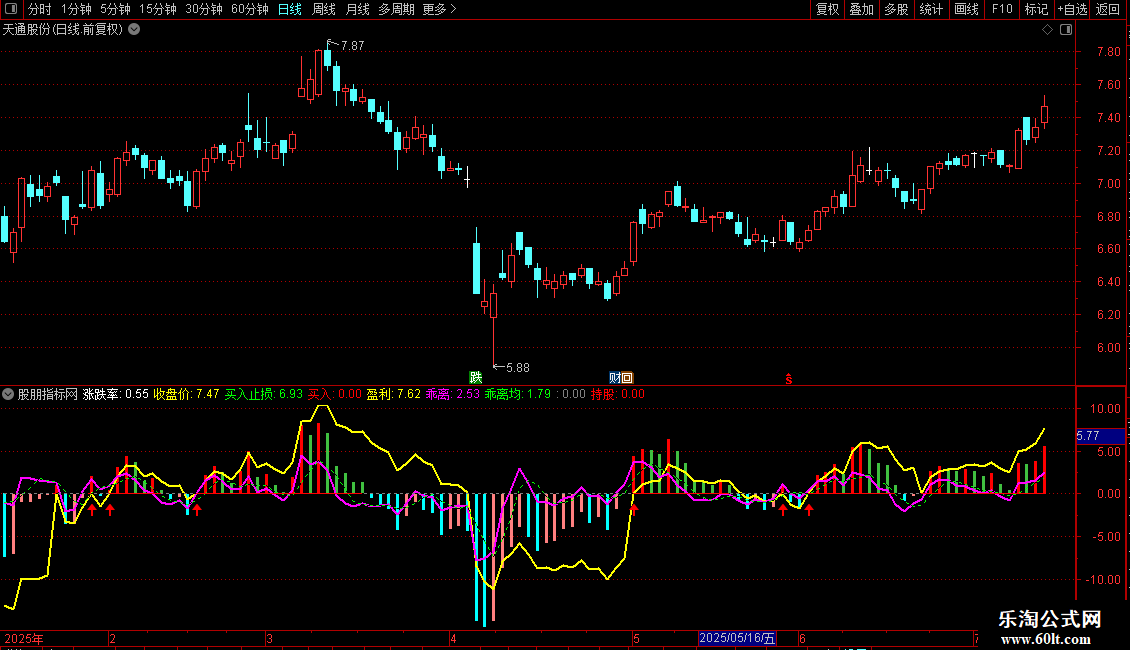This screenshot has width=1130, height=650.
Task: Switch to the 周线 weekly tab
Action: (324, 9)
